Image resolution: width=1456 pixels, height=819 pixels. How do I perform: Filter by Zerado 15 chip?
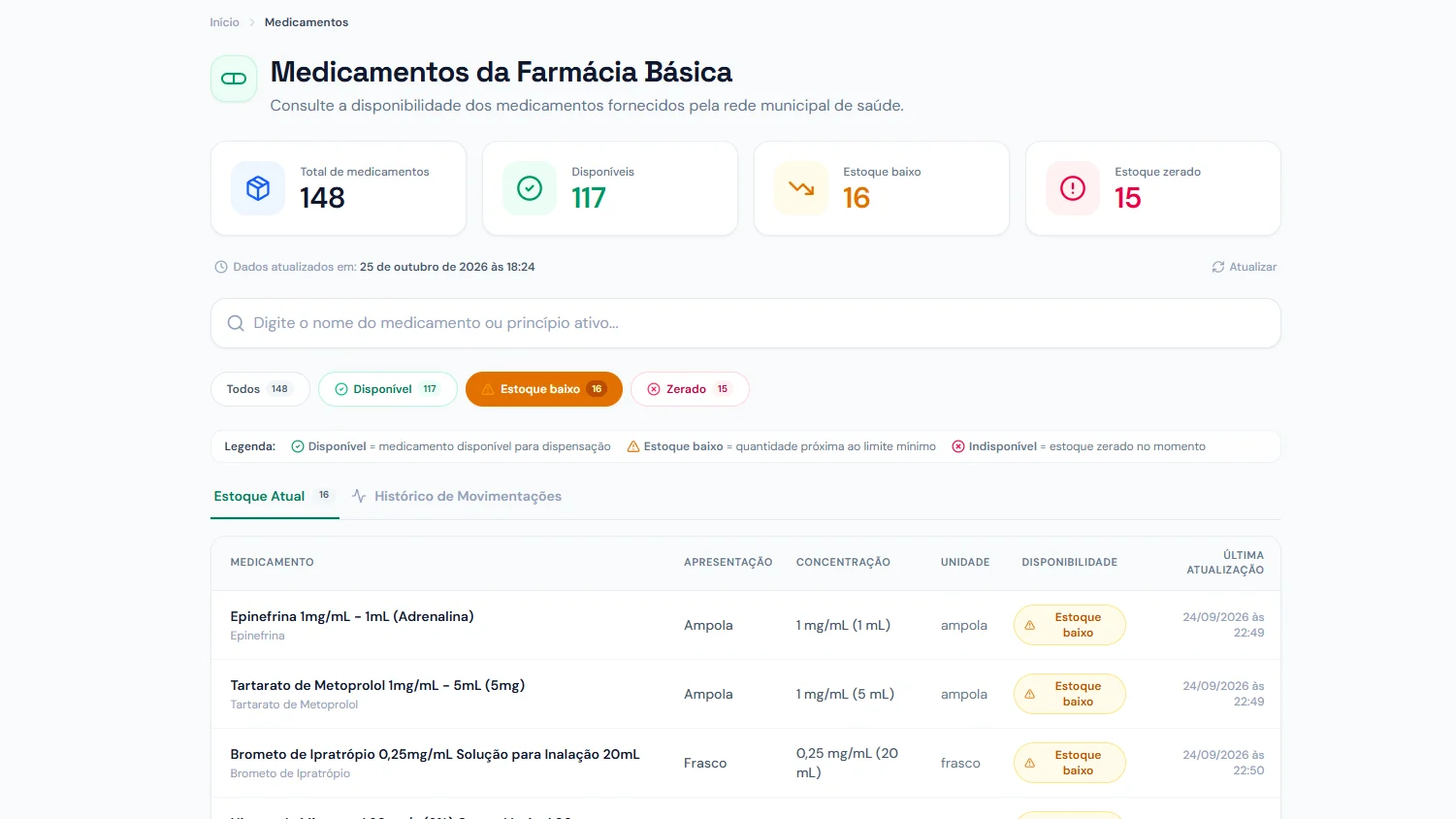click(690, 389)
